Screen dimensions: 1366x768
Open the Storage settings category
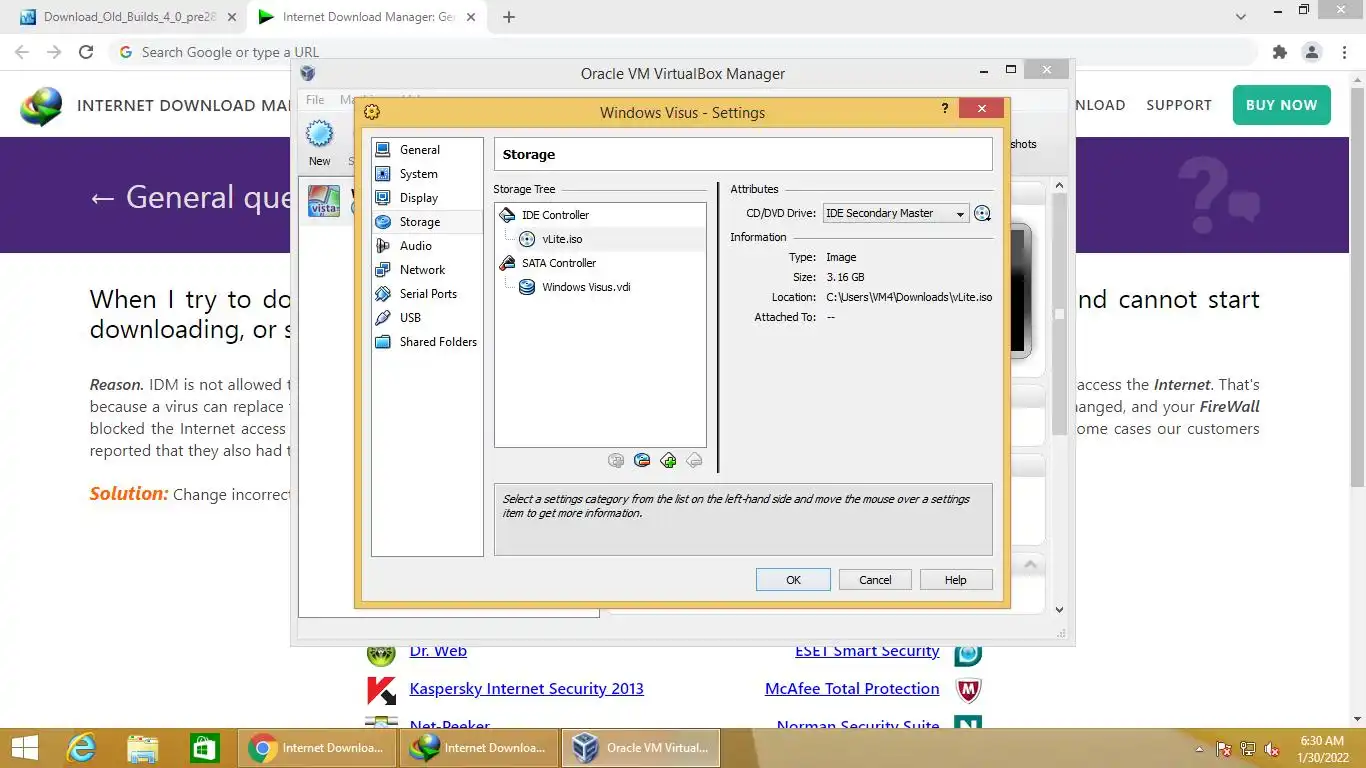pos(427,222)
